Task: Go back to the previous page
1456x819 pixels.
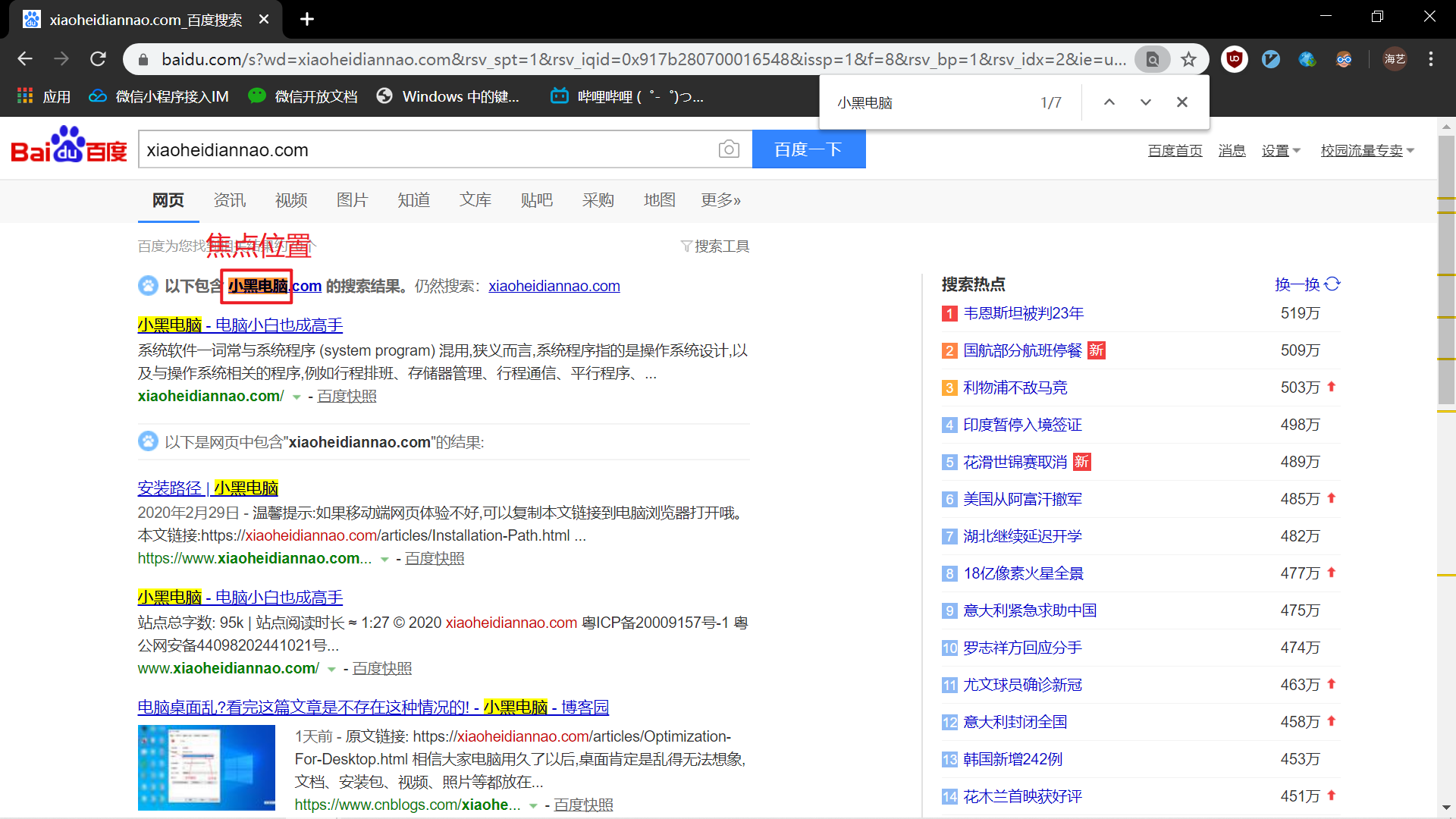Action: [25, 59]
